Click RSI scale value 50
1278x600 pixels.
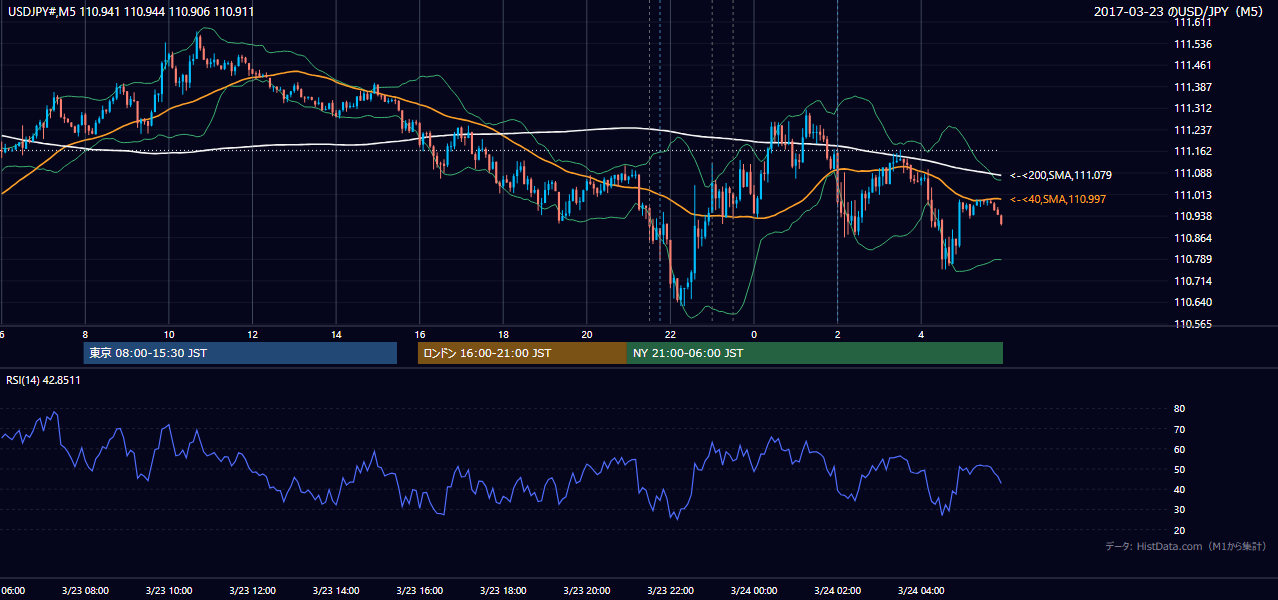tap(1180, 469)
